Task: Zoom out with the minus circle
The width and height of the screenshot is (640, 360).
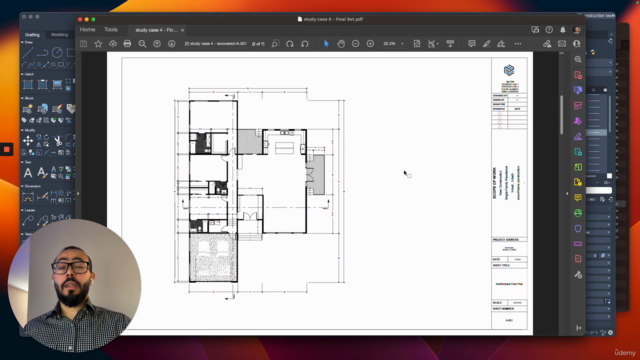Action: pyautogui.click(x=356, y=44)
